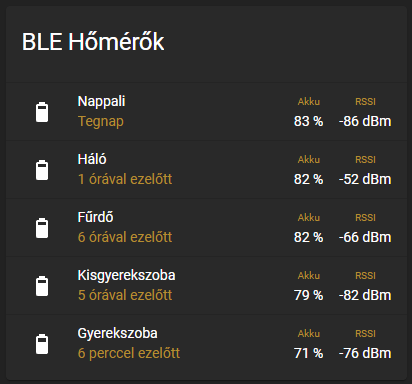Click the Kisgyerekszoba battery icon
The image size is (412, 384).
pyautogui.click(x=42, y=286)
